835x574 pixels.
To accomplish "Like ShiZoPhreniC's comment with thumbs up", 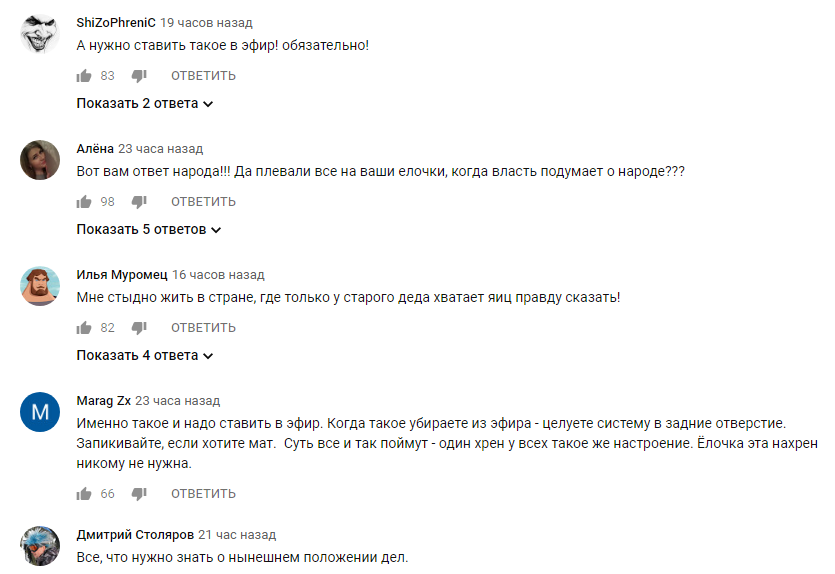I will tap(84, 76).
